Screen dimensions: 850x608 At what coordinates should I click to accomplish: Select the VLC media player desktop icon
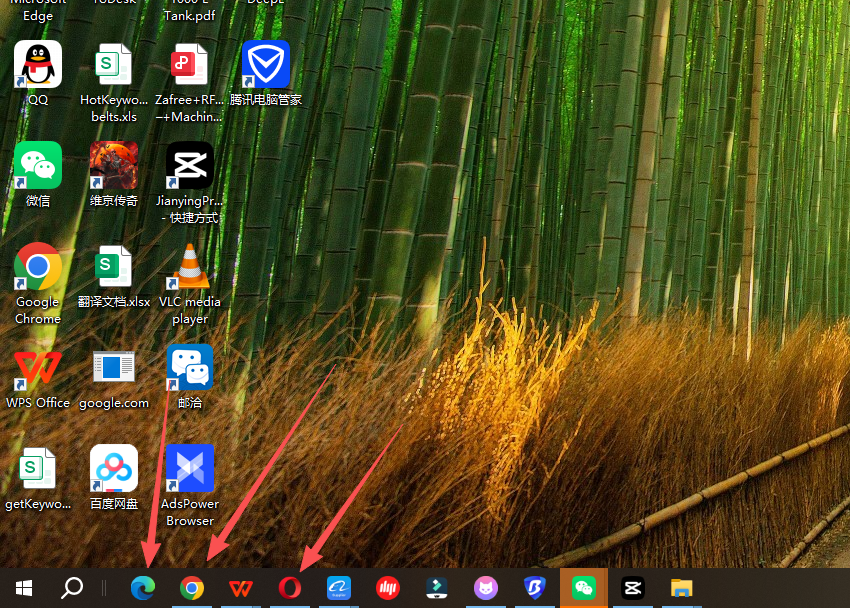[x=190, y=268]
